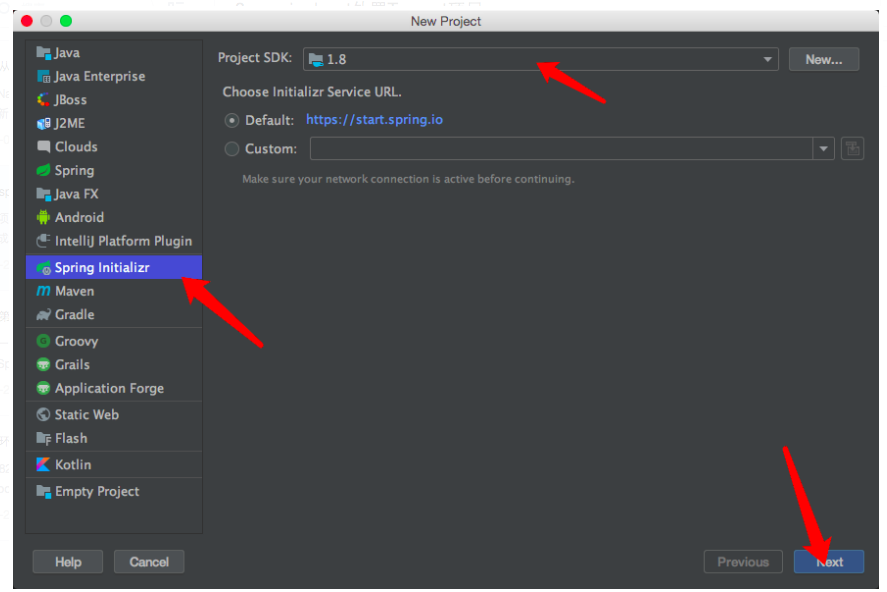Choose the Clouds project type

tap(114, 146)
